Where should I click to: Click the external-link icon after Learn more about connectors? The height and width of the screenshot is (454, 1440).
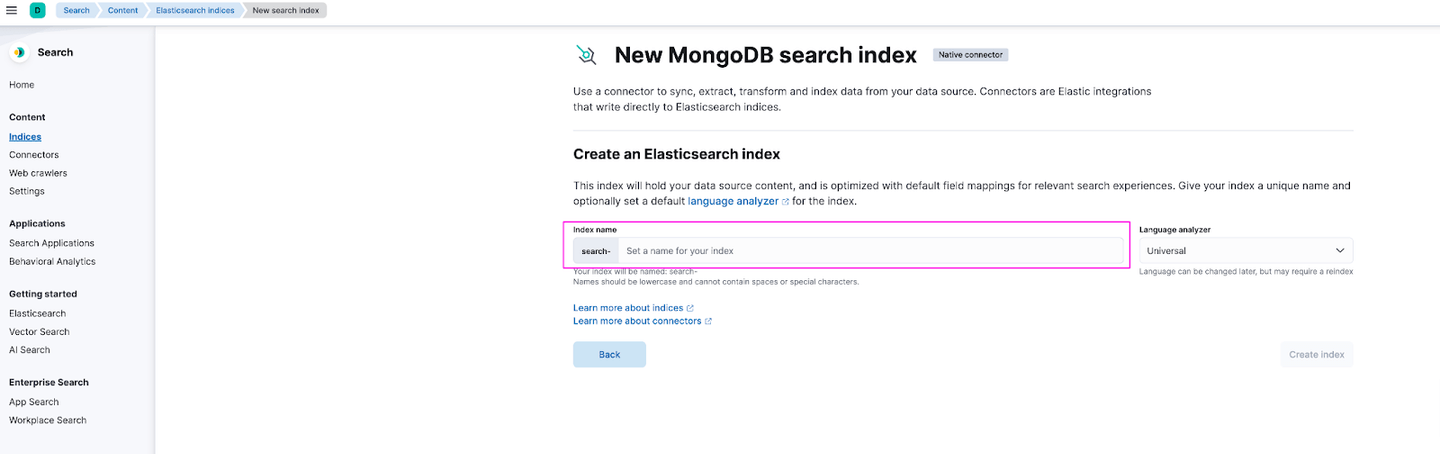click(x=708, y=322)
